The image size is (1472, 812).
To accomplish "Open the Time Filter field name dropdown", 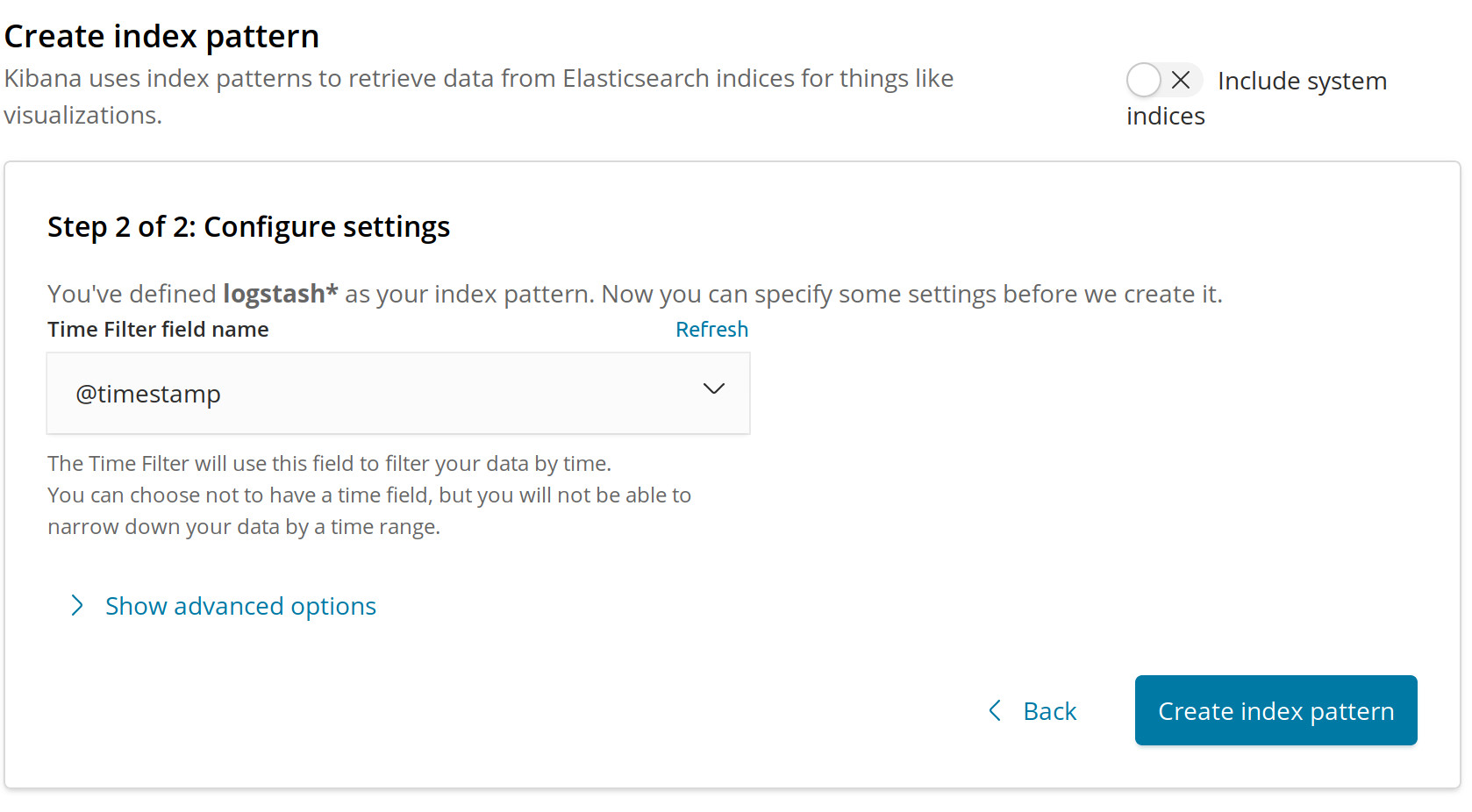I will pos(398,394).
